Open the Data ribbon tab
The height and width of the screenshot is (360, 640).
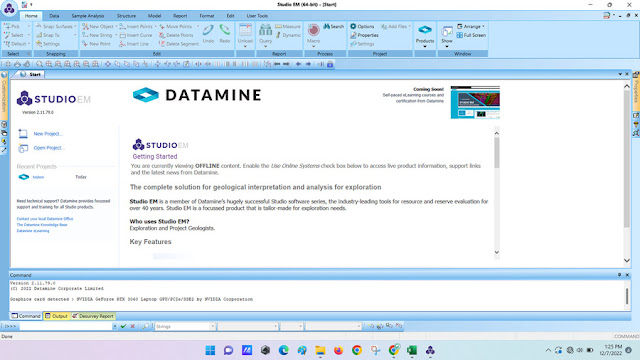pos(54,16)
